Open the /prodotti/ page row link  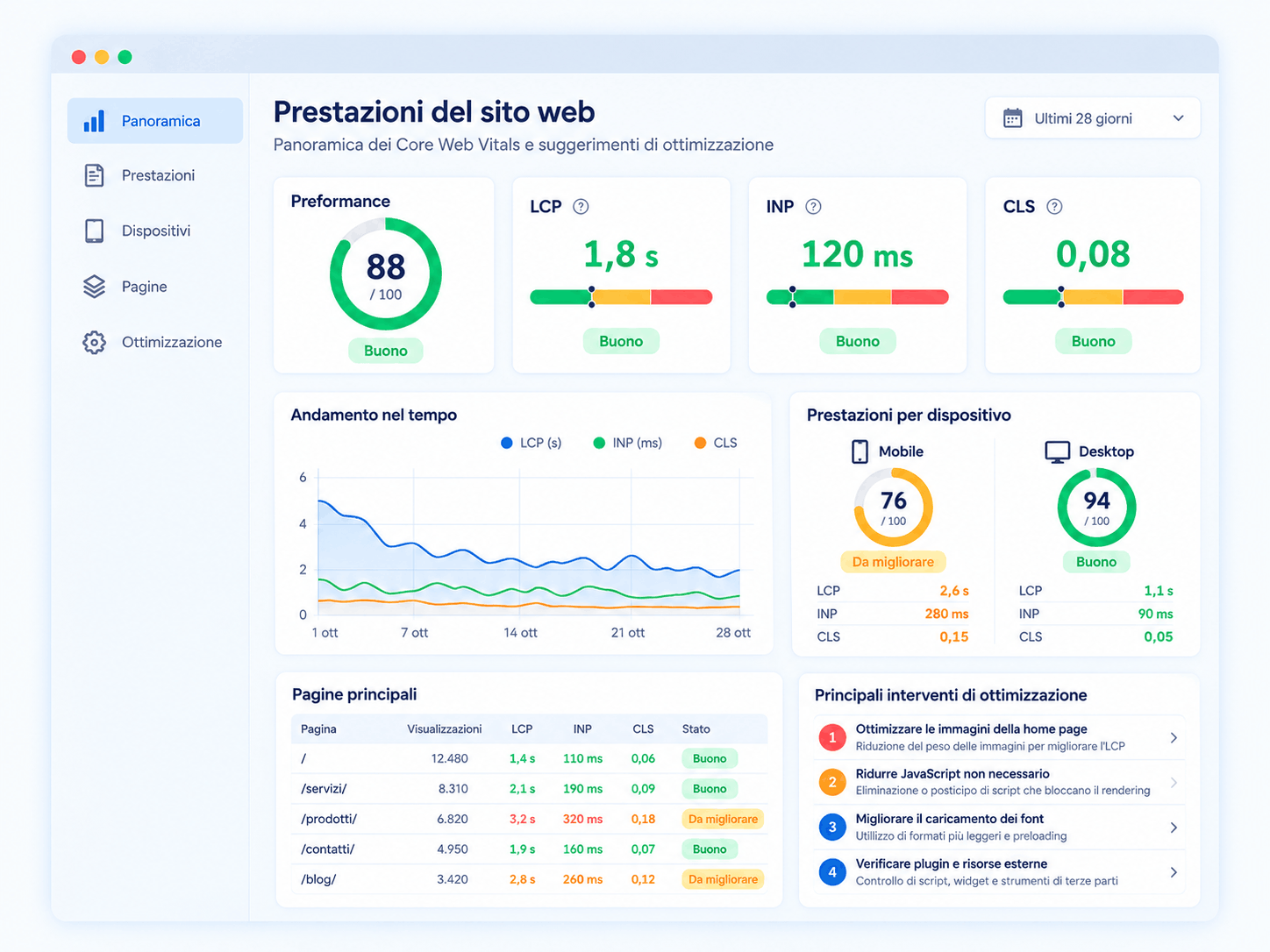(329, 819)
